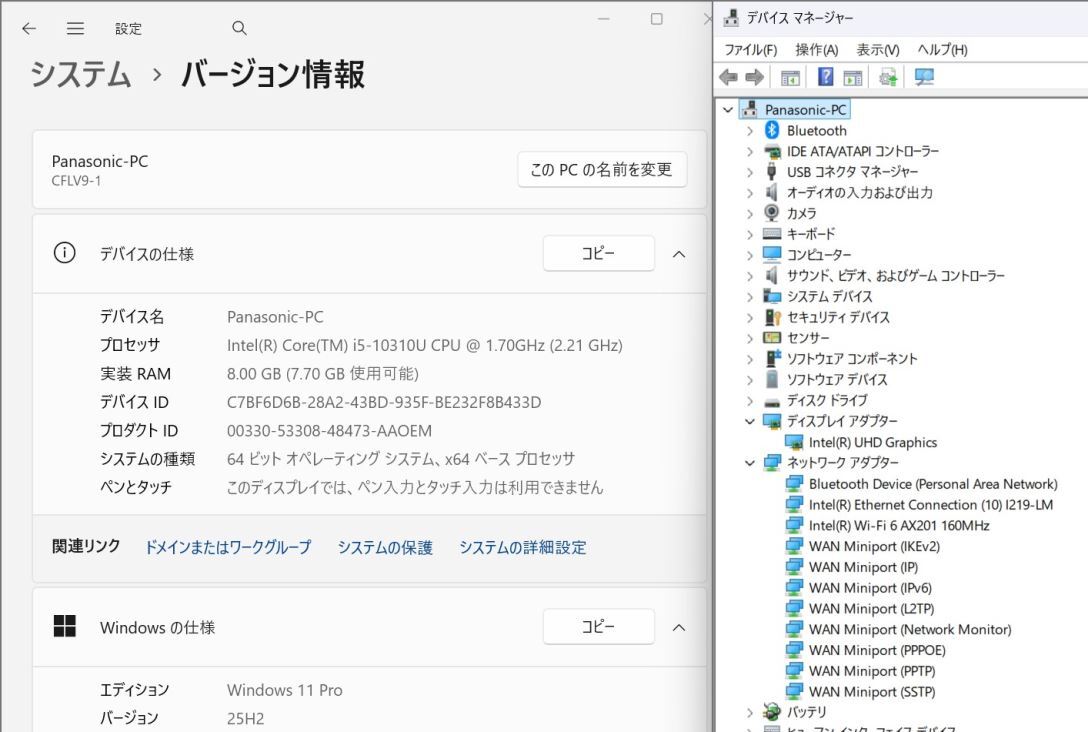Copy device specs with the コピー button

pyautogui.click(x=598, y=253)
